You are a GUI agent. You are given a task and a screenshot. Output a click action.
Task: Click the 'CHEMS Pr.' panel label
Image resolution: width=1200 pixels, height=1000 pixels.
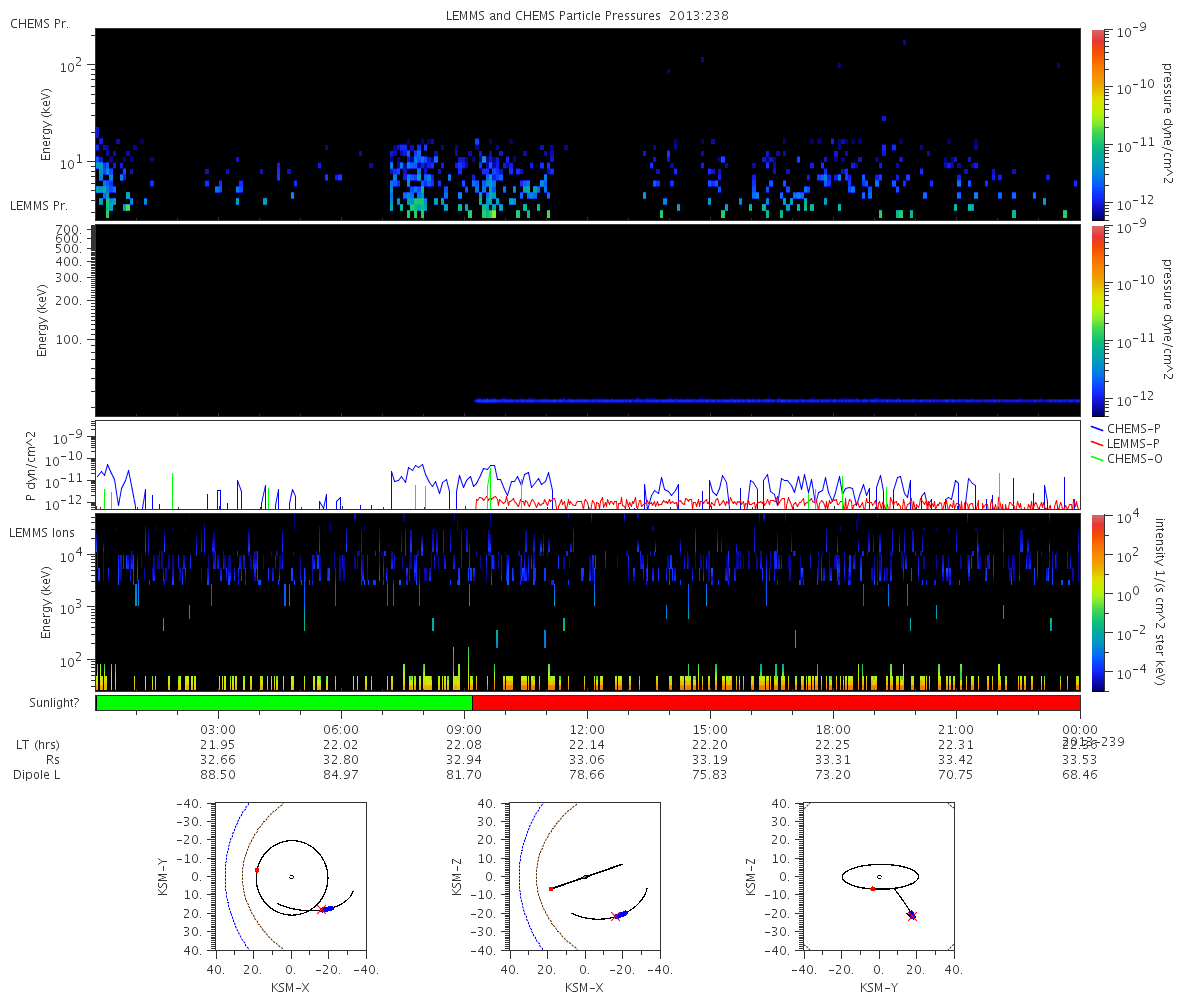click(39, 23)
